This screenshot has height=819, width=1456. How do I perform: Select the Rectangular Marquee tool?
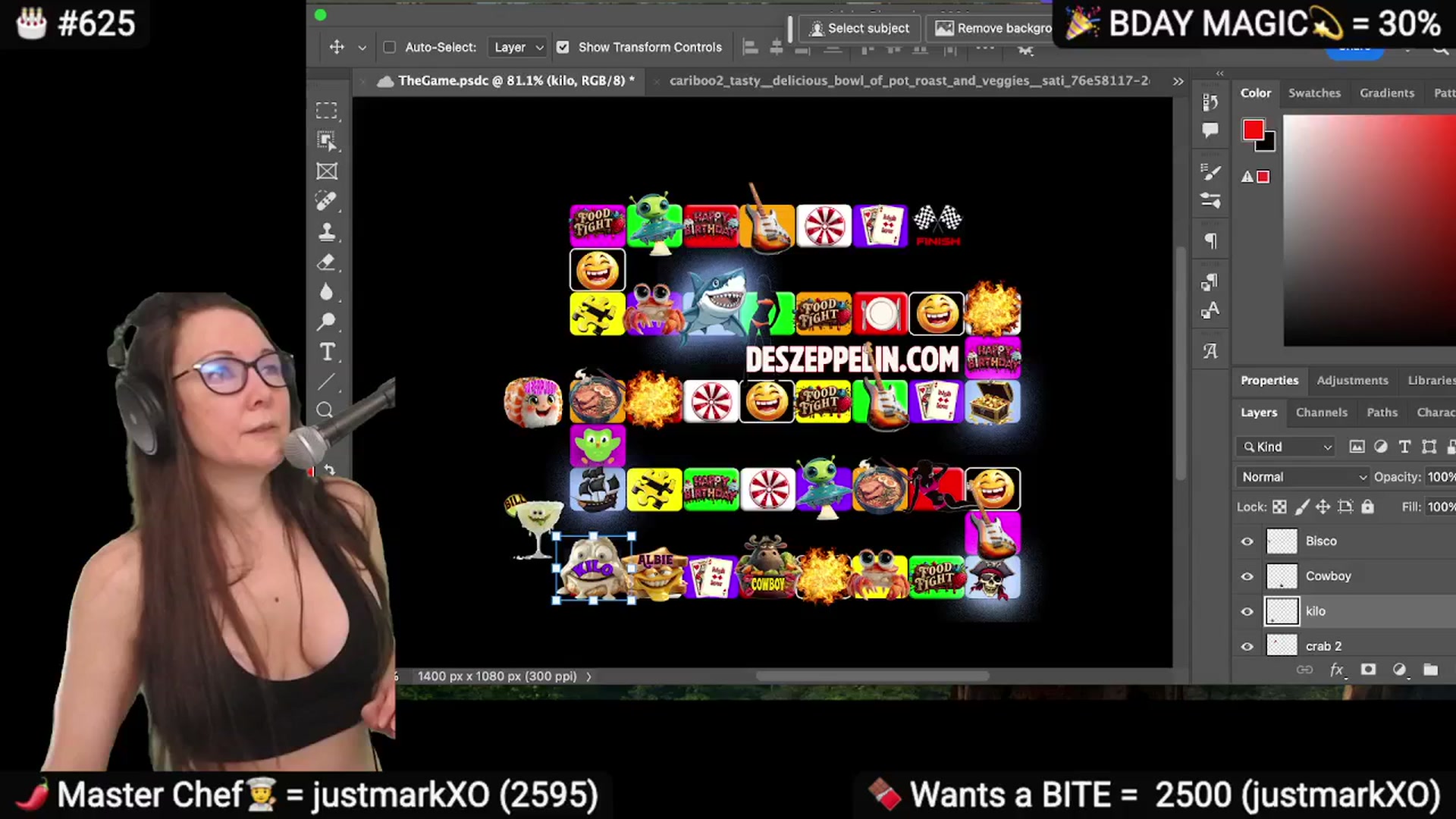pos(327,111)
